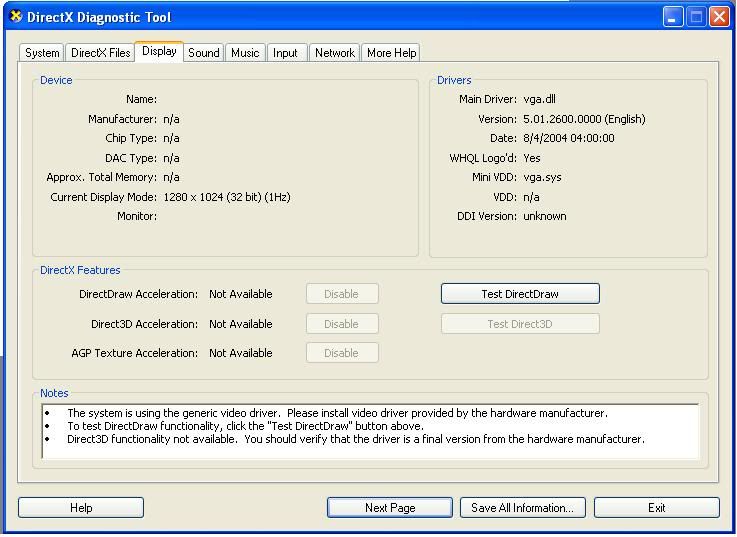
Task: Click the Notes group label
Action: tap(54, 393)
